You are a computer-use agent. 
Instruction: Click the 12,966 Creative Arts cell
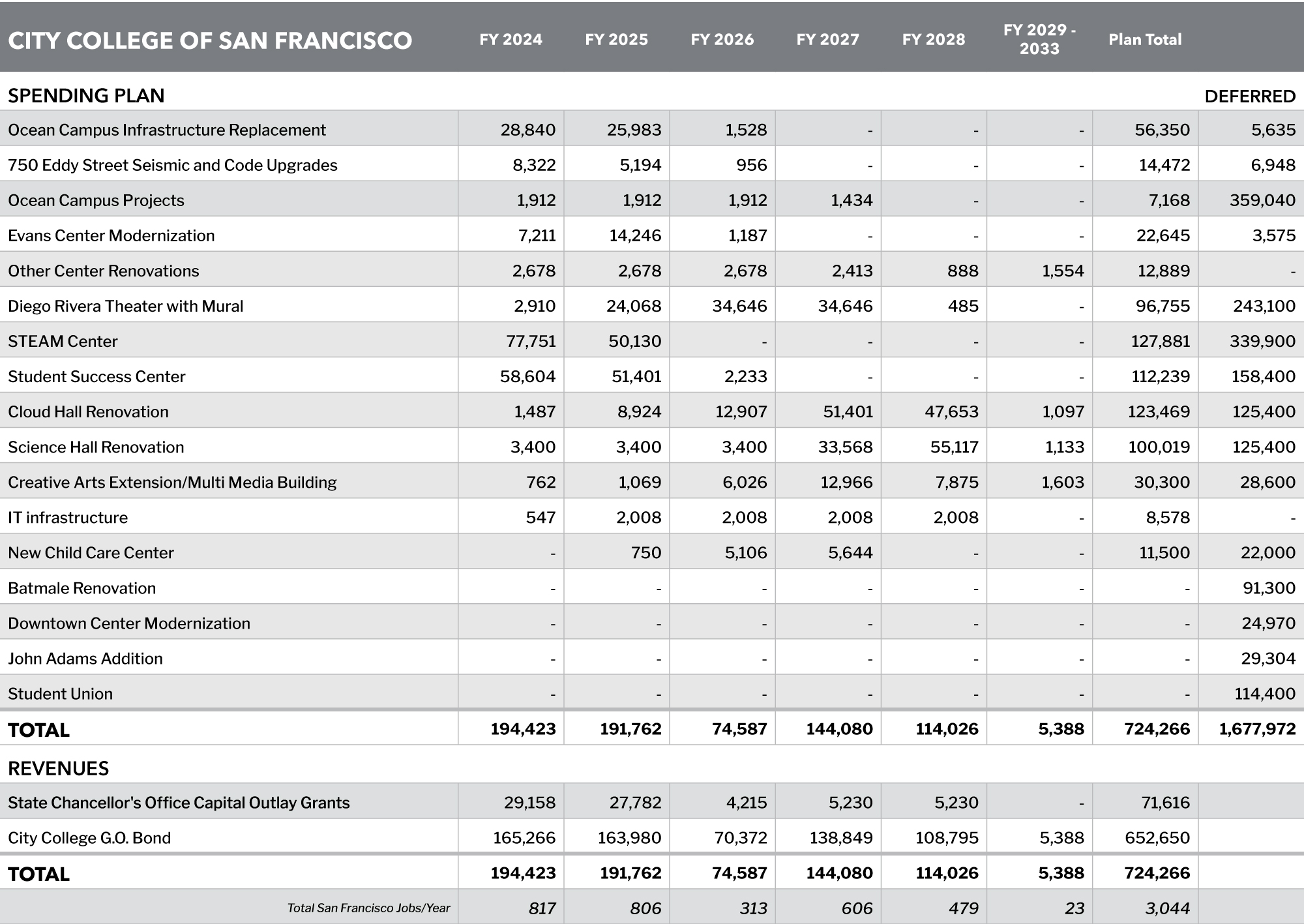(846, 482)
